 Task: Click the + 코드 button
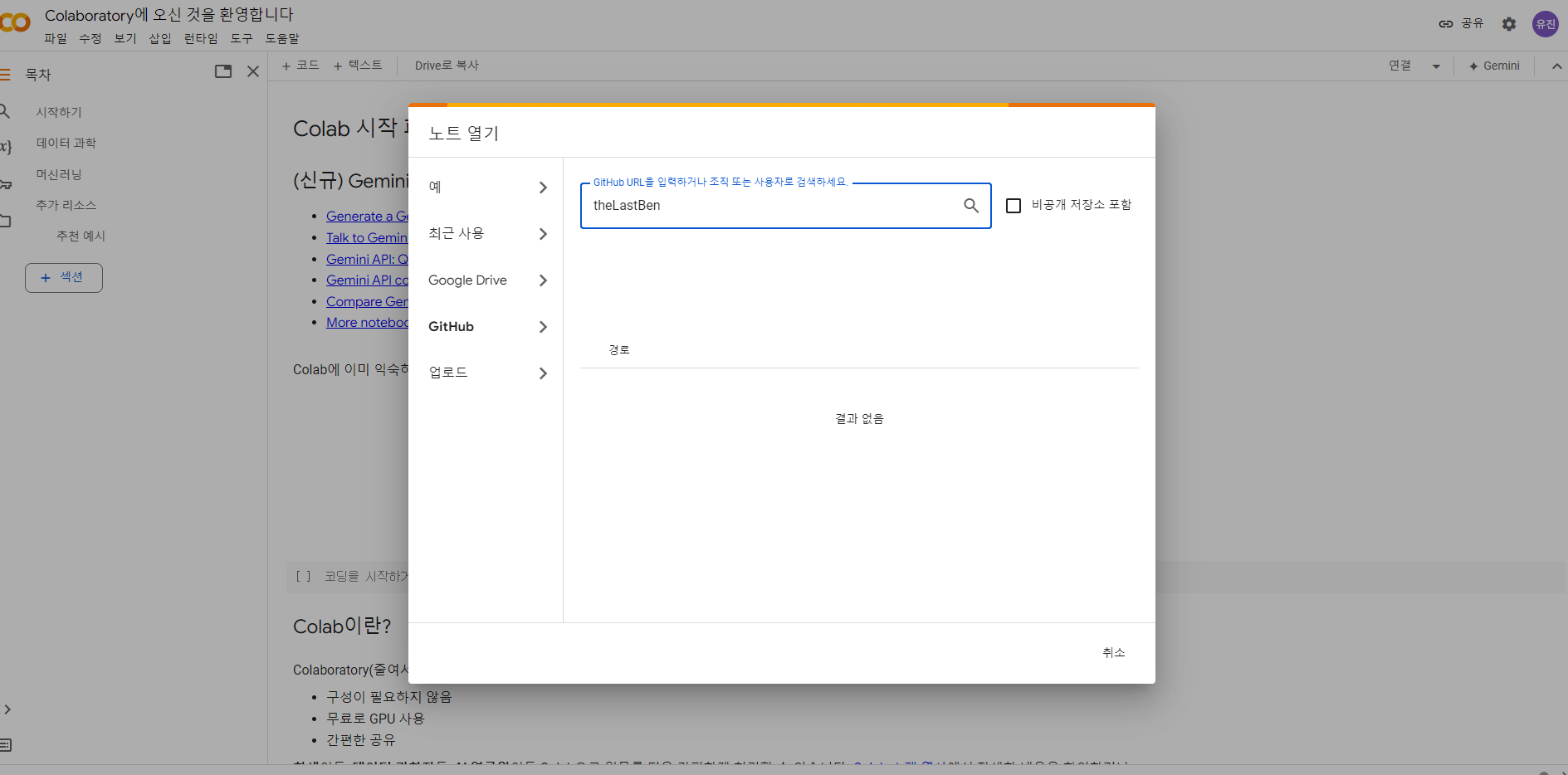[300, 66]
